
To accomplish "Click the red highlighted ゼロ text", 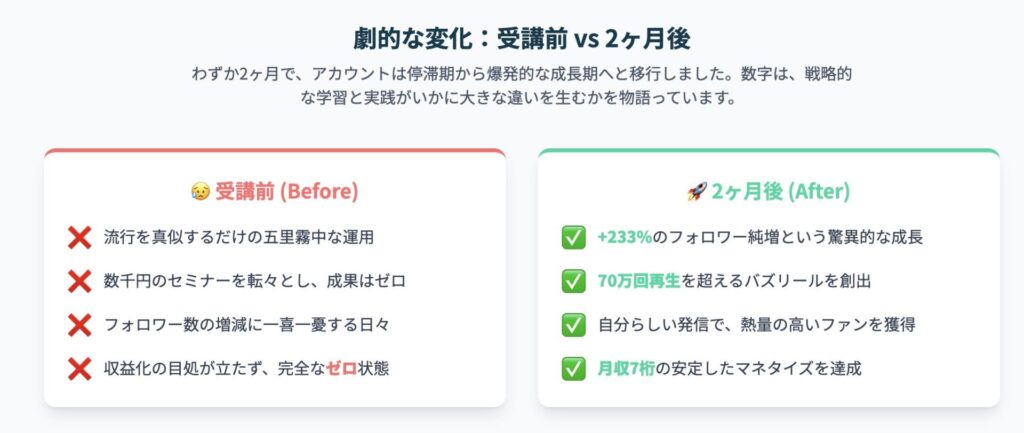I will (x=341, y=368).
